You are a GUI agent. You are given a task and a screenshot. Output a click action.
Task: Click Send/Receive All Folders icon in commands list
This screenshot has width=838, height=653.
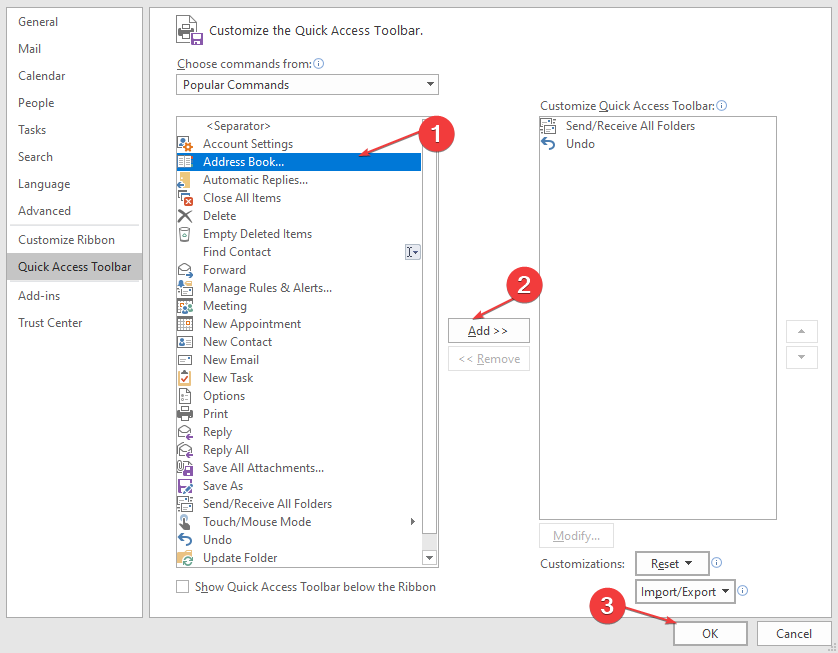(185, 504)
